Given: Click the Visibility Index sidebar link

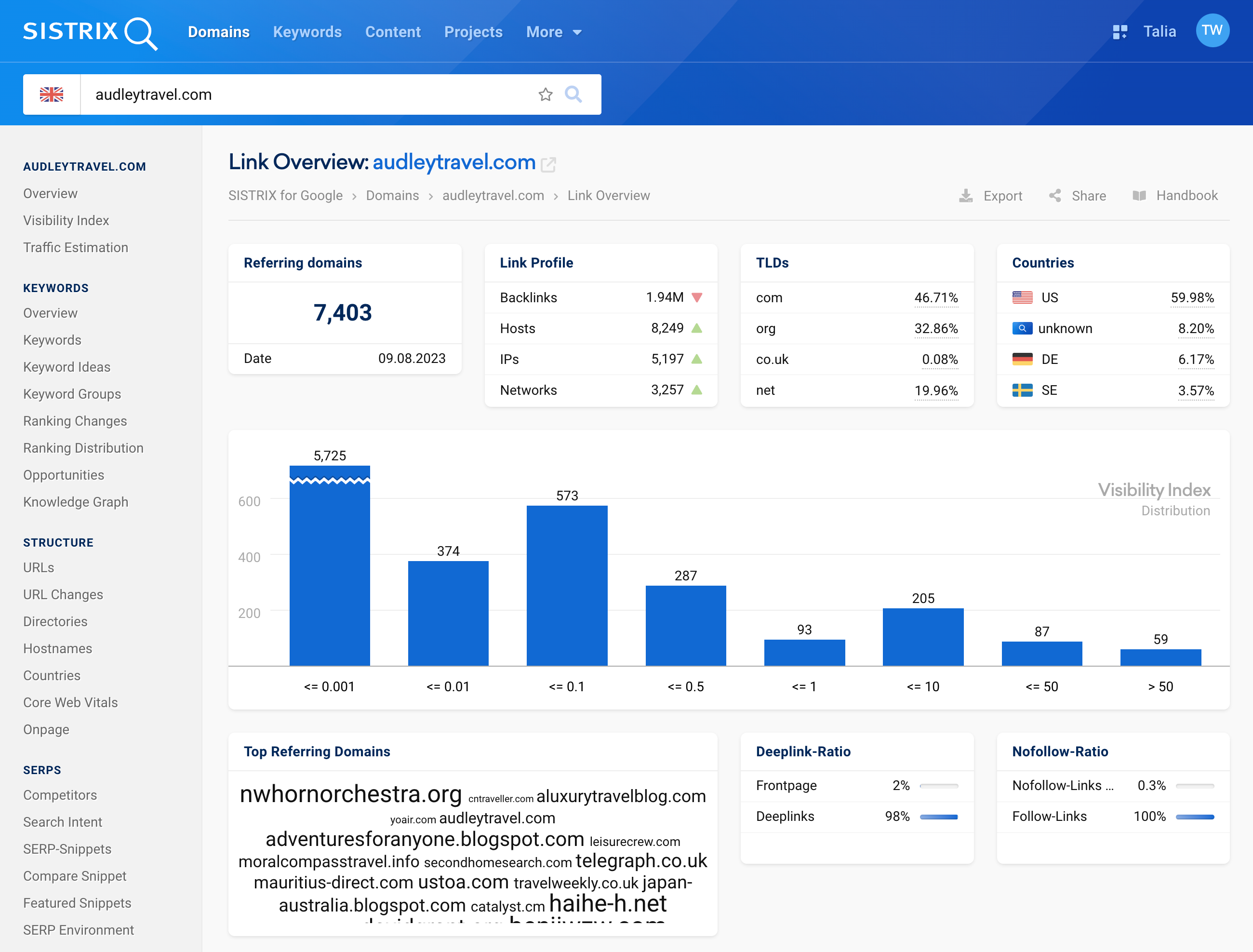Looking at the screenshot, I should (65, 220).
